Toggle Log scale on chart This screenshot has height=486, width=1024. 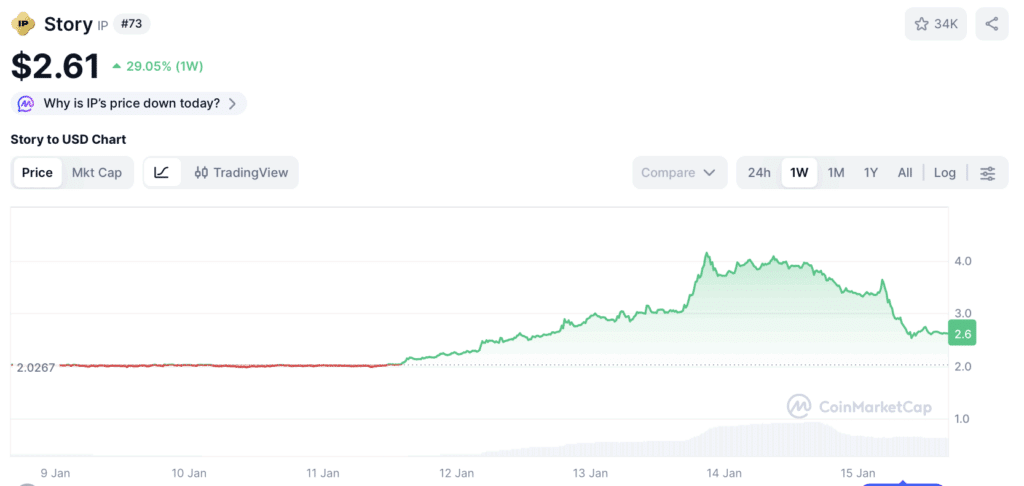944,173
